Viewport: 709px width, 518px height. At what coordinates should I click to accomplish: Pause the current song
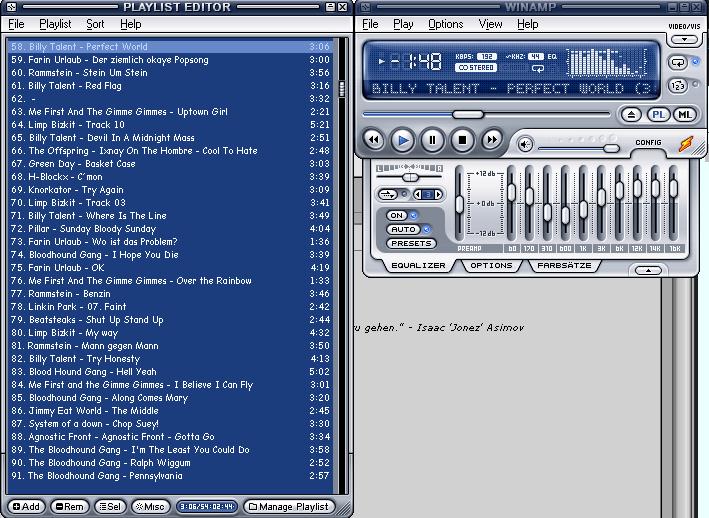[432, 141]
